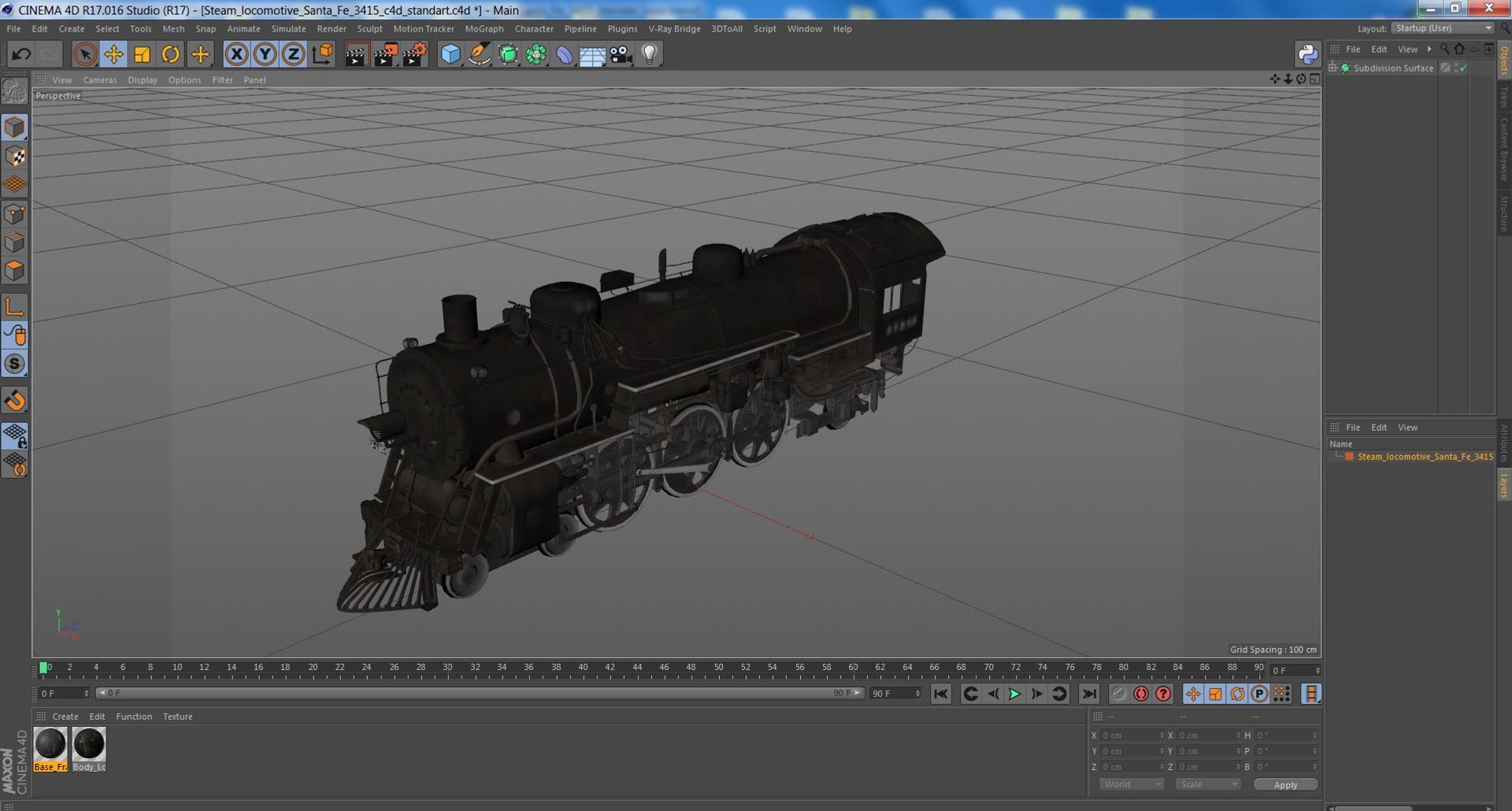Add a Cube primitive object
The image size is (1512, 811).
pos(450,54)
